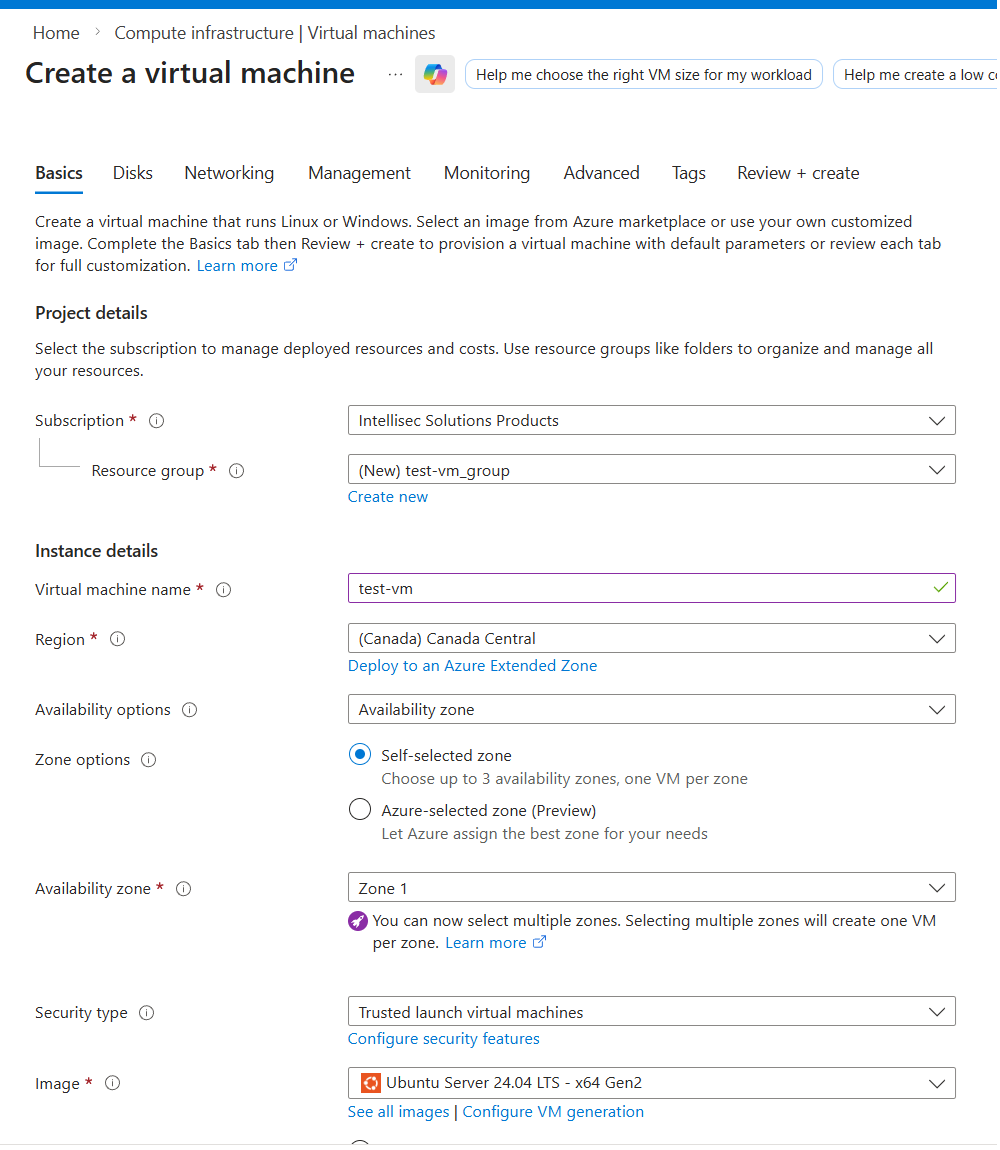Click the ellipsis next to the page title

tap(394, 74)
